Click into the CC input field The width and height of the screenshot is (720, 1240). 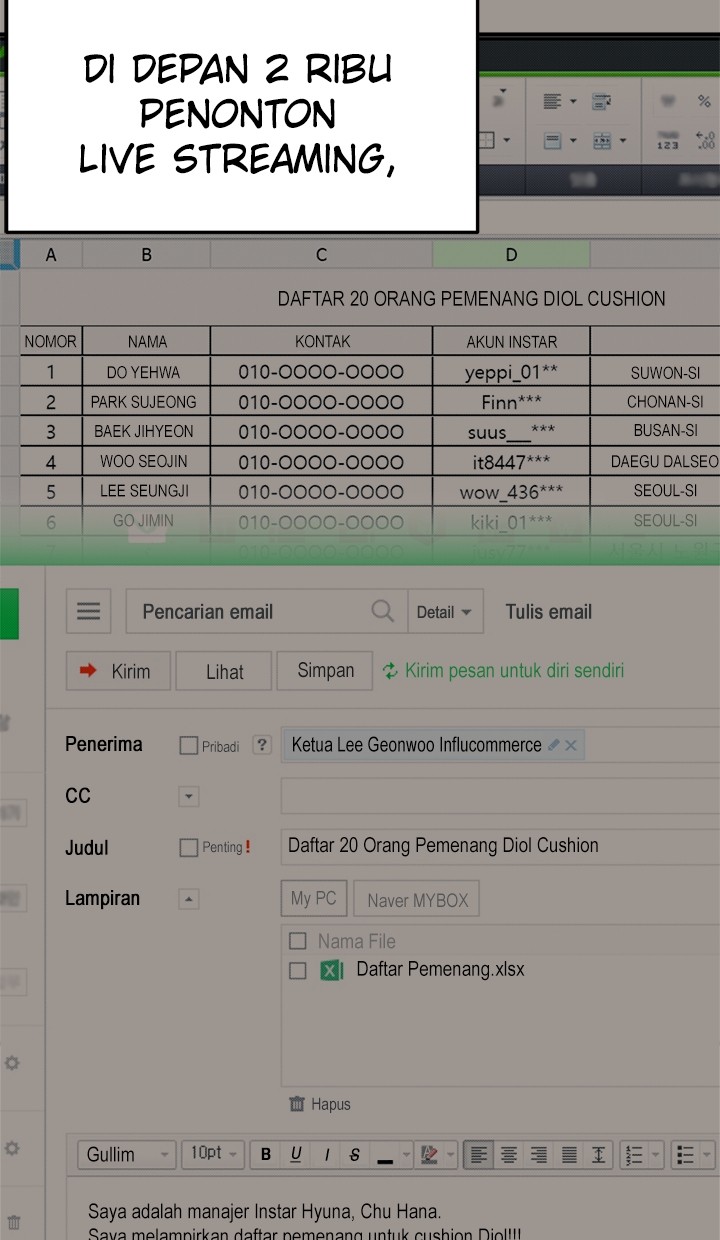[500, 797]
